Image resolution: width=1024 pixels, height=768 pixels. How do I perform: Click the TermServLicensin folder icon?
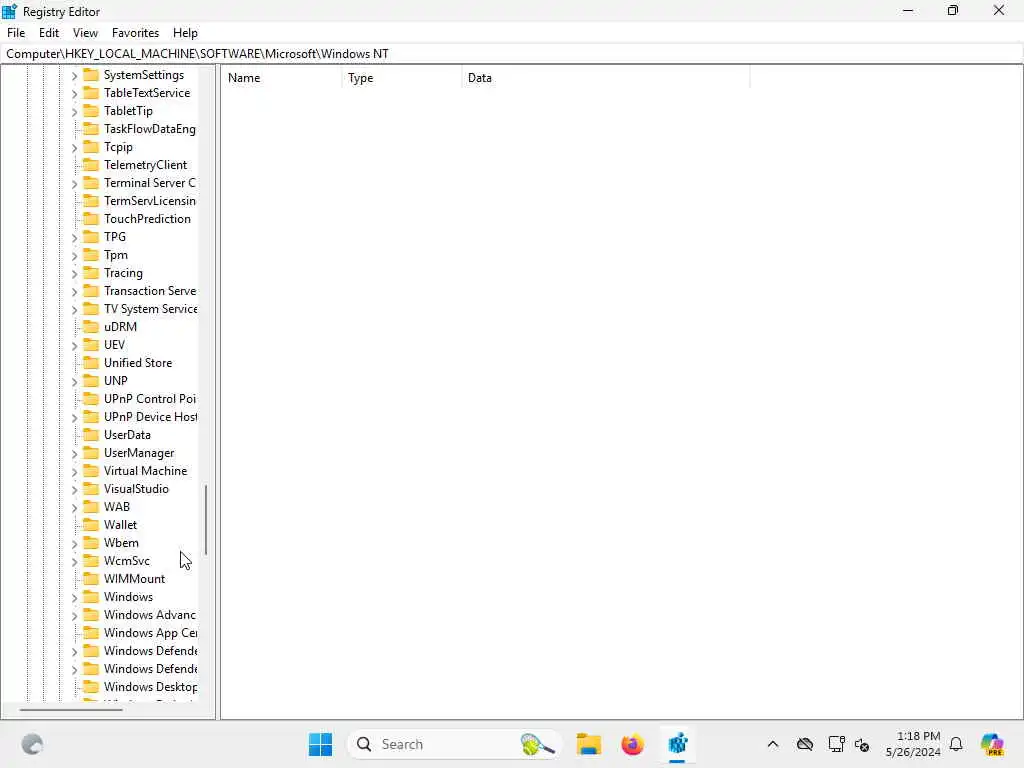click(91, 200)
